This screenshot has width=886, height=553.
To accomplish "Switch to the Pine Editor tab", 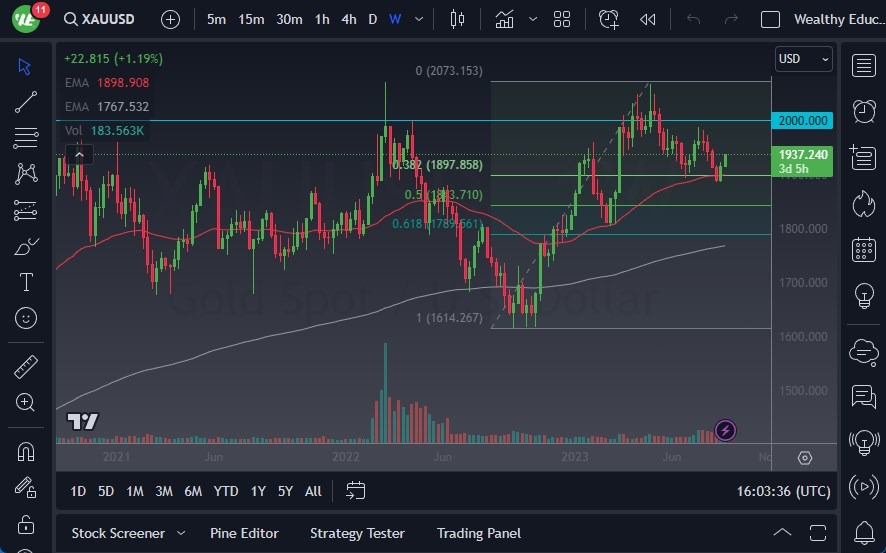I will 244,533.
